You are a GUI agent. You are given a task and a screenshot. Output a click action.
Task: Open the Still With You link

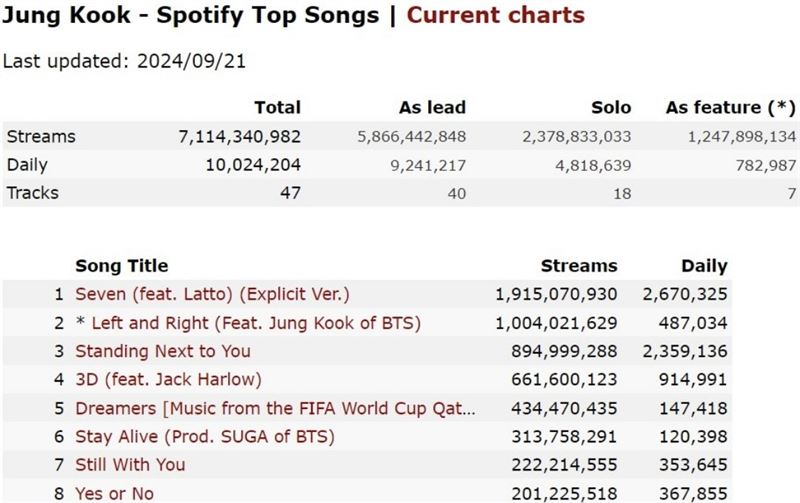coord(130,465)
